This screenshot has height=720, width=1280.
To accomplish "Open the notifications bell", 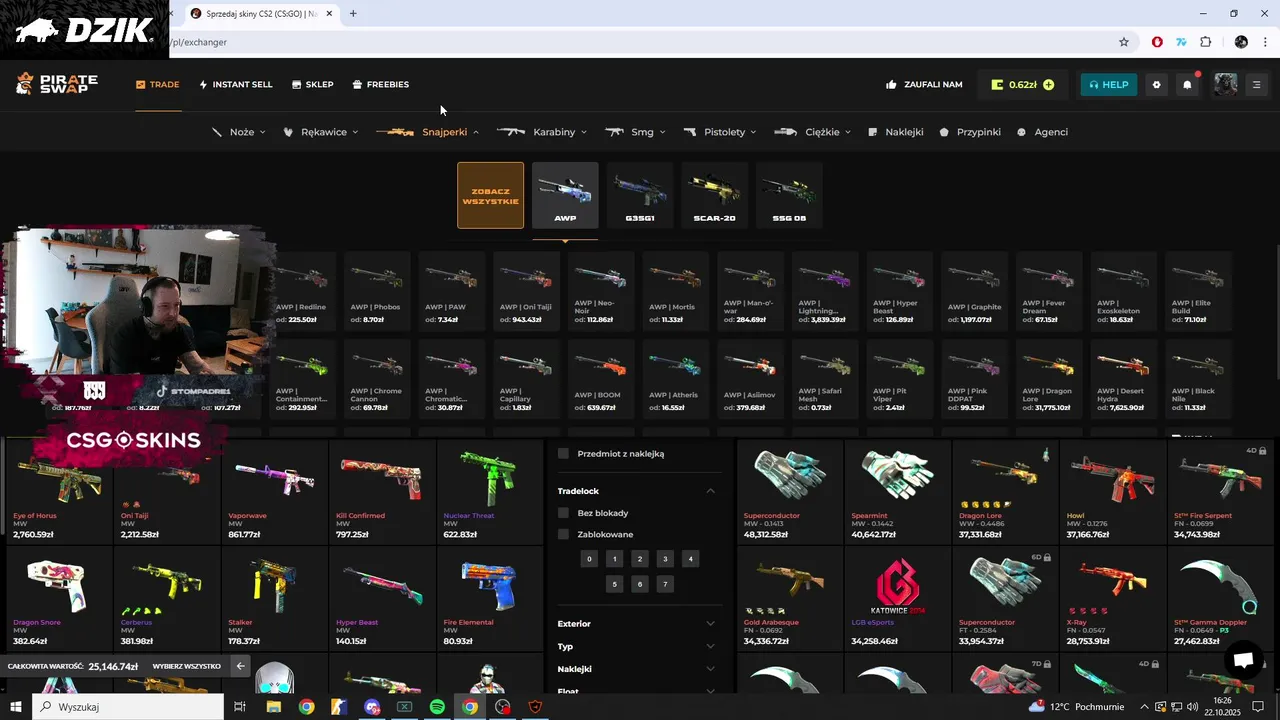I will pos(1187,85).
